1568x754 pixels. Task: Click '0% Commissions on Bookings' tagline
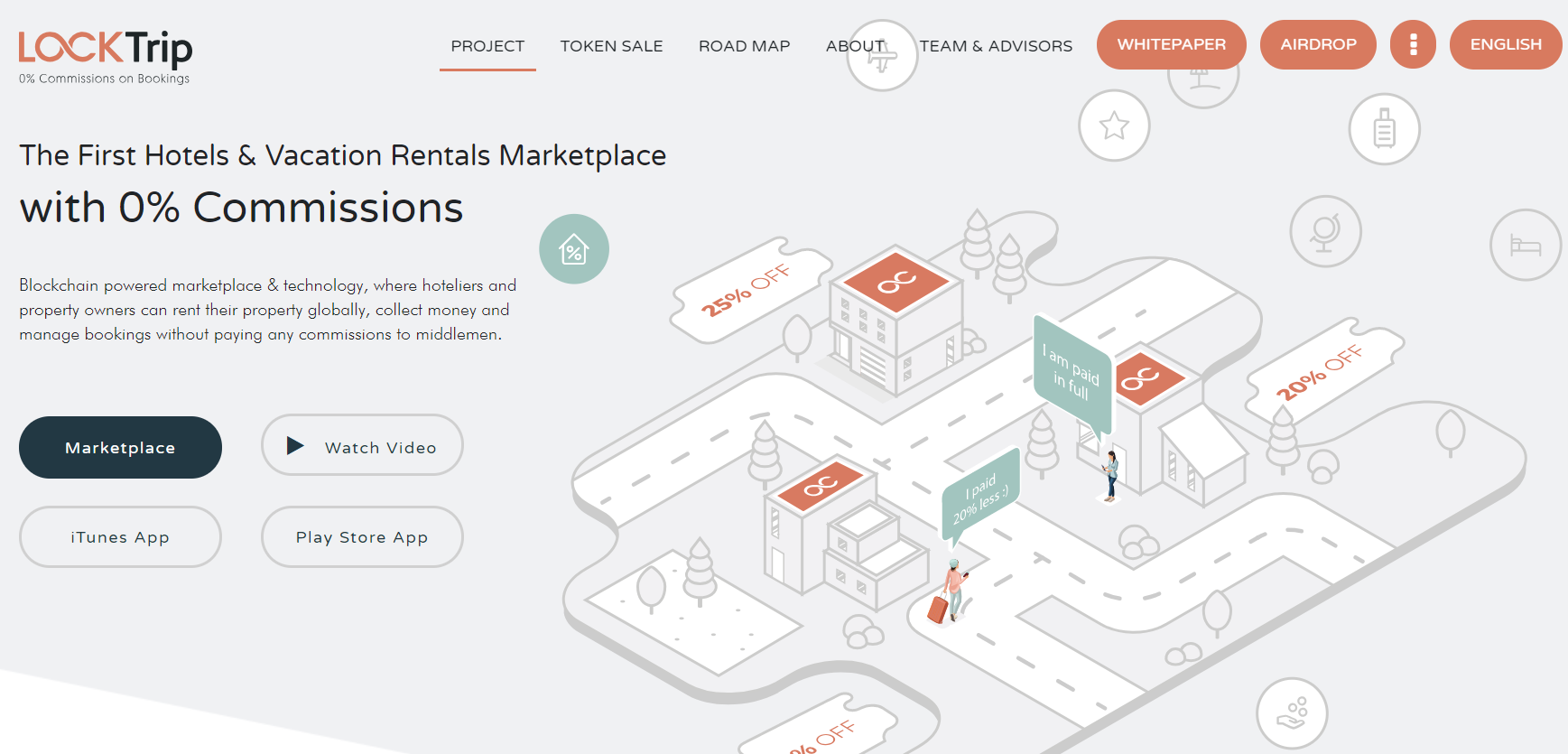click(105, 79)
